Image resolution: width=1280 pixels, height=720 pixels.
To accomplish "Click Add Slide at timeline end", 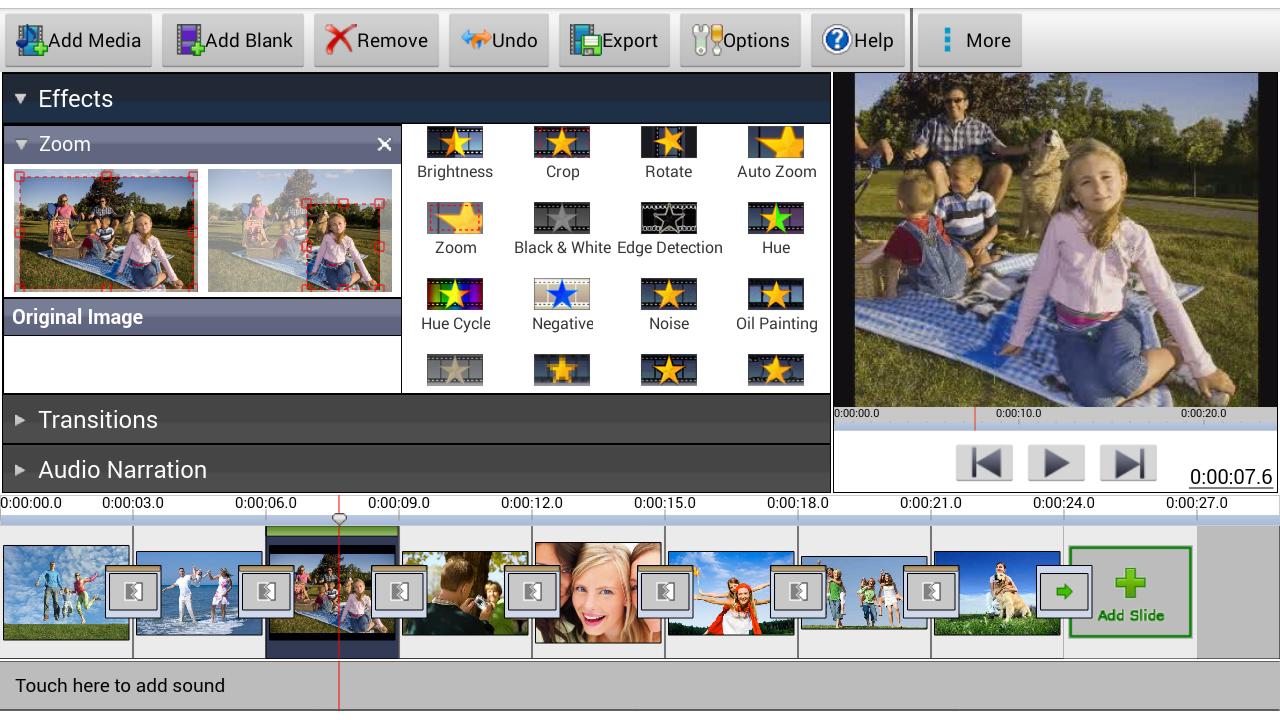I will (x=1130, y=592).
